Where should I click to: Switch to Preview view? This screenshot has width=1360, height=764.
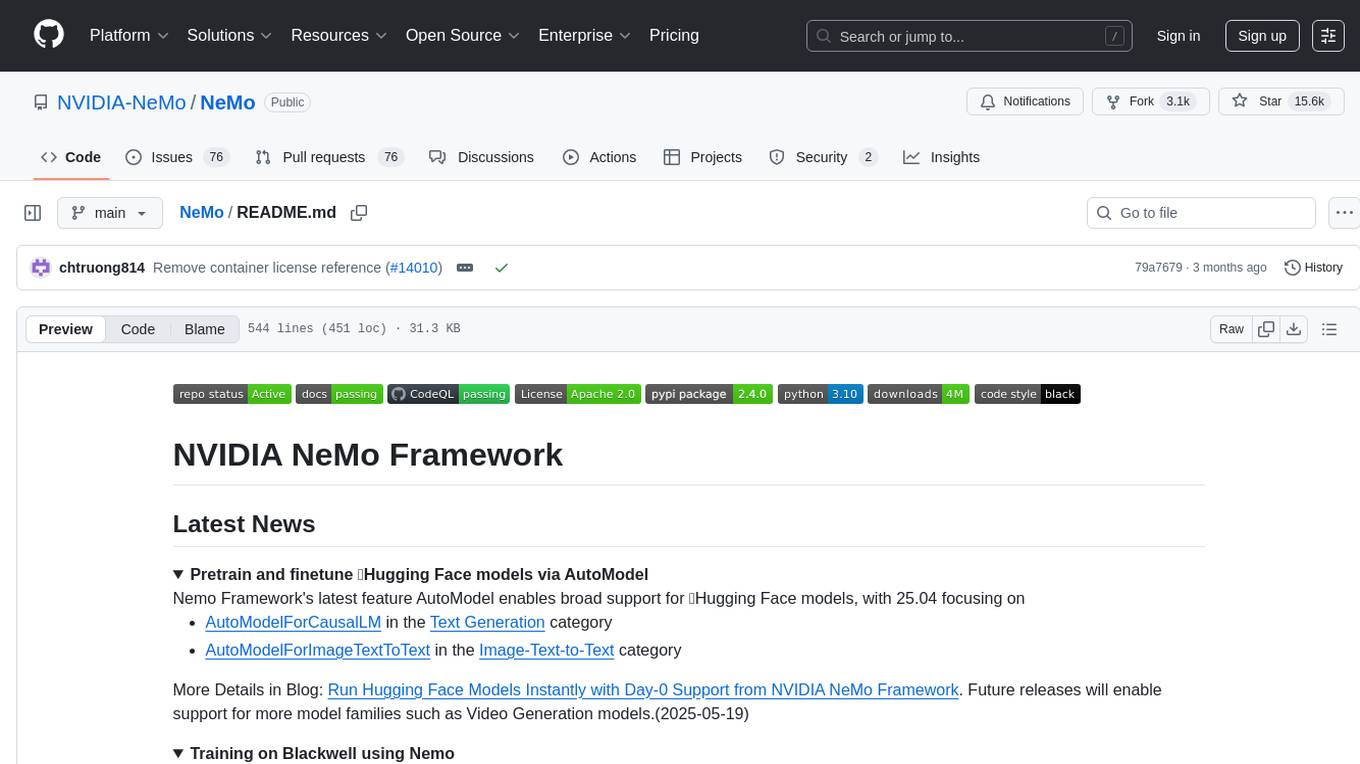[66, 329]
